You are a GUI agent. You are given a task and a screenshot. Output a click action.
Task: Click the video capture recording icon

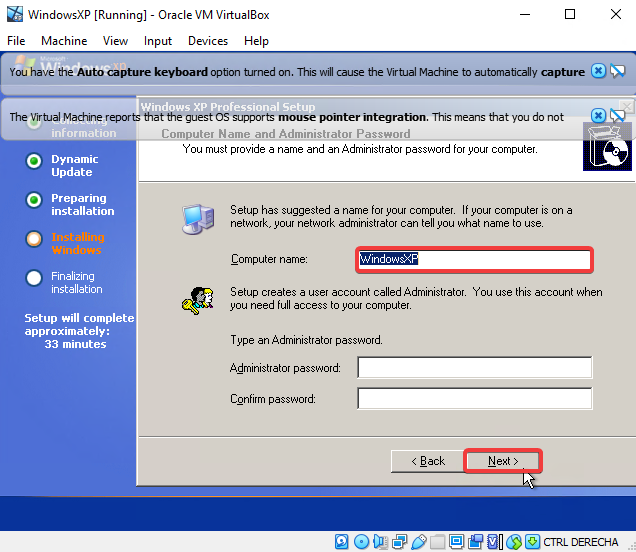pyautogui.click(x=476, y=541)
